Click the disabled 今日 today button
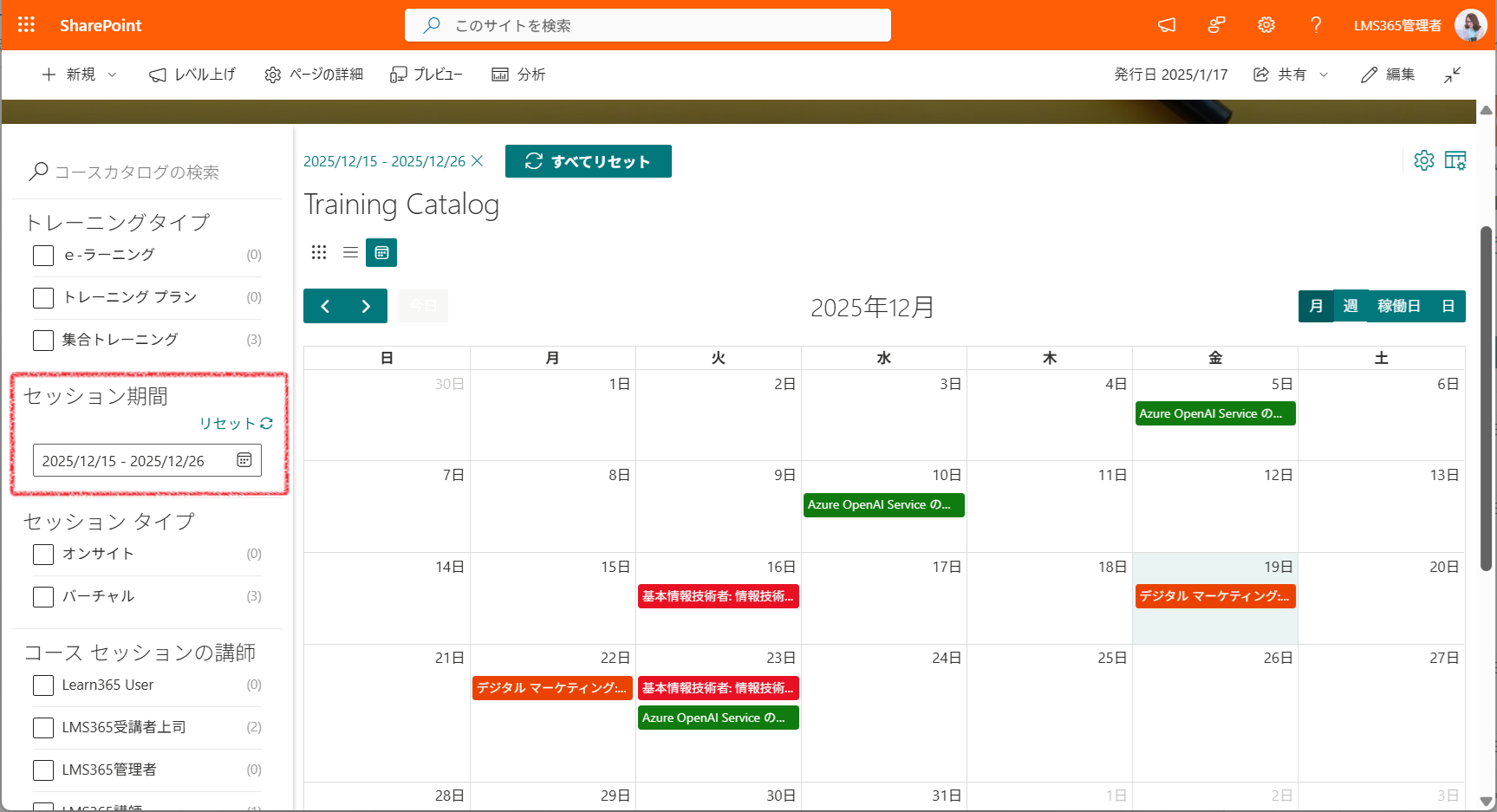The image size is (1497, 812). 423,306
